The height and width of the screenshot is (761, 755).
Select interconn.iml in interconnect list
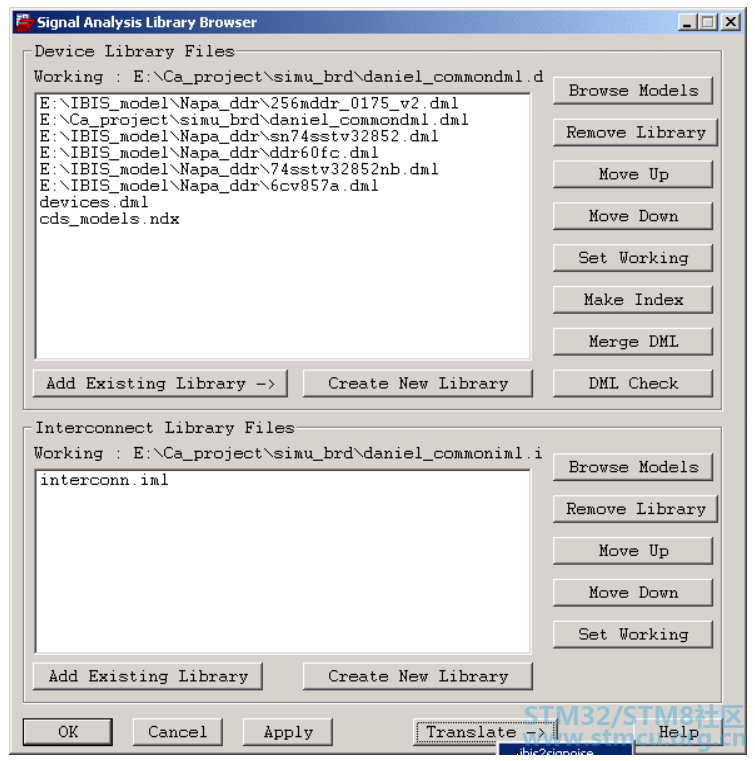(104, 480)
